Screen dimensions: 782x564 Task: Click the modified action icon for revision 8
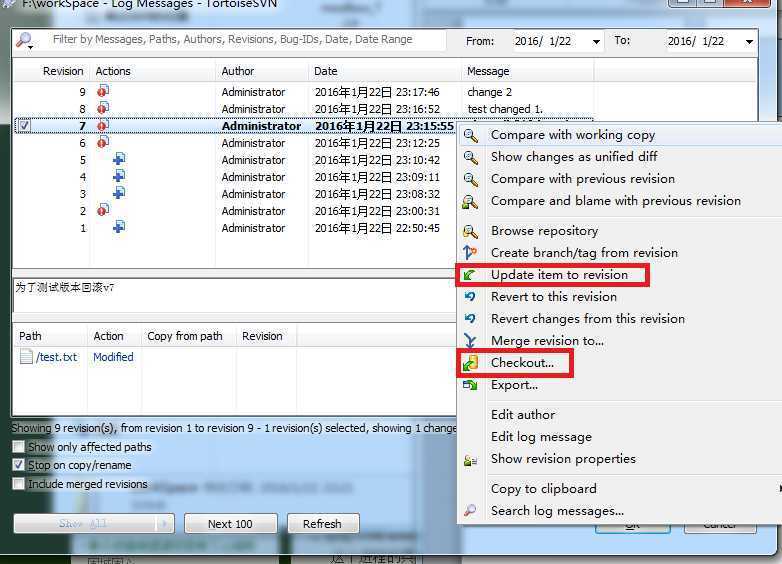point(103,108)
